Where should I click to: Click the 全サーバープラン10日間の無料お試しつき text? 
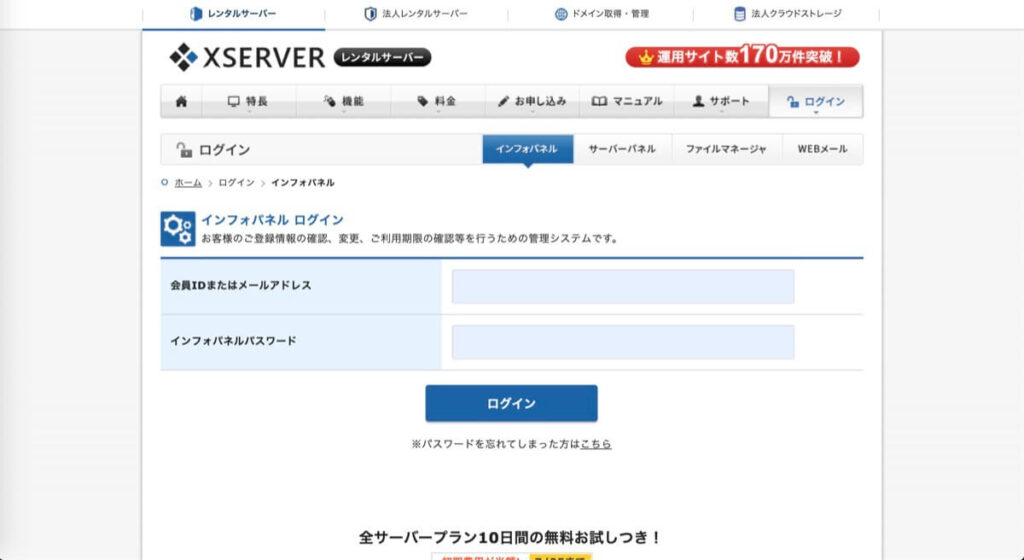[x=511, y=538]
